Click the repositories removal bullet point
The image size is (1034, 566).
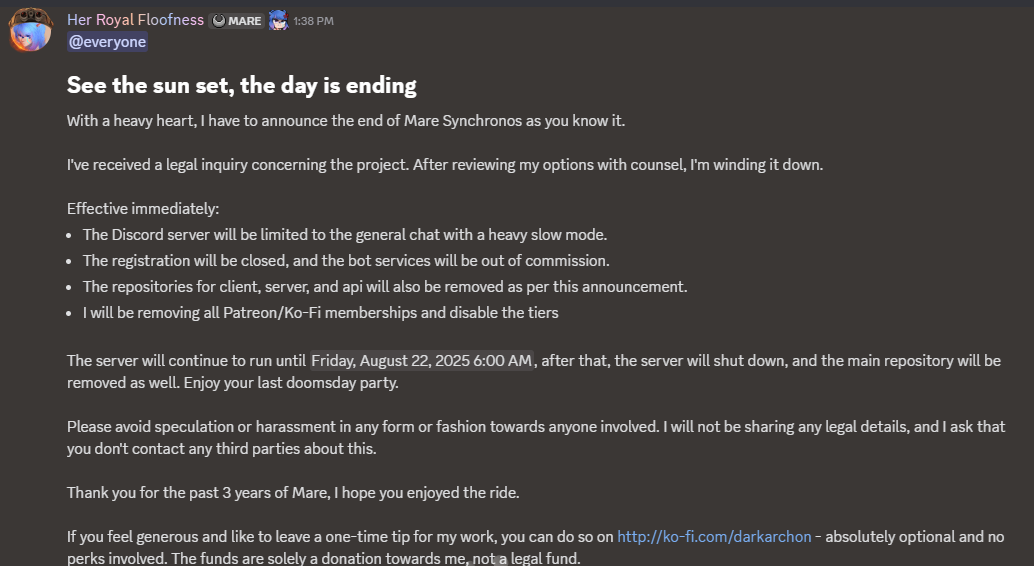[385, 287]
